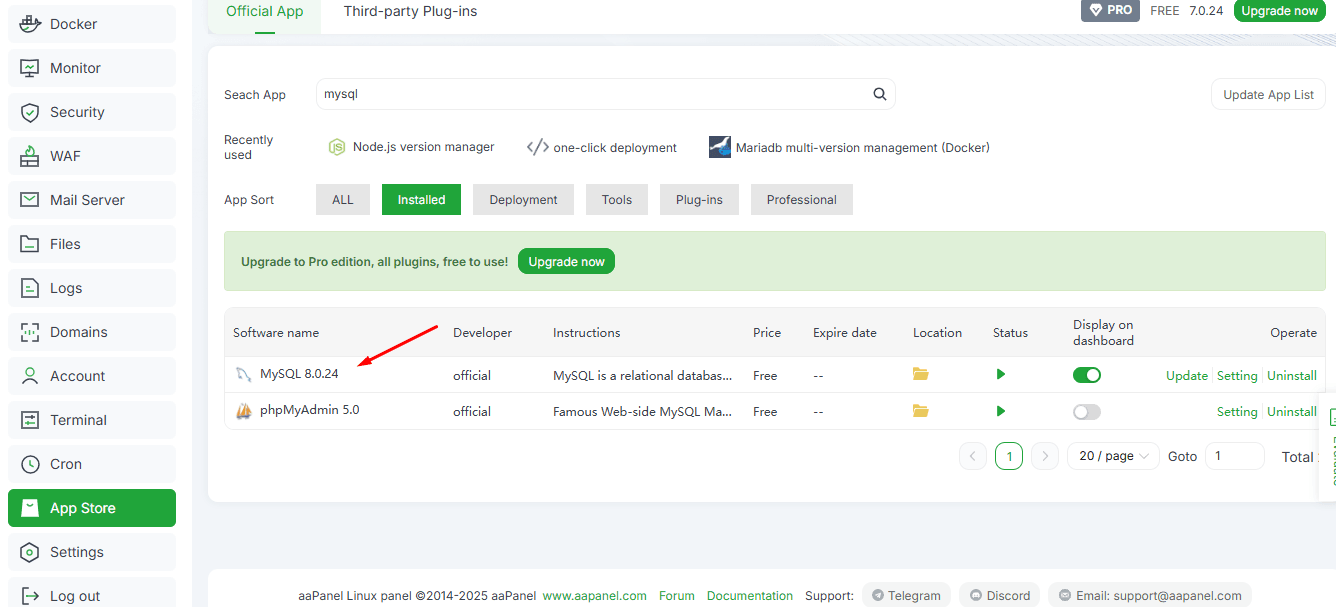1336x607 pixels.
Task: Filter apps by Deployment category
Action: [523, 200]
